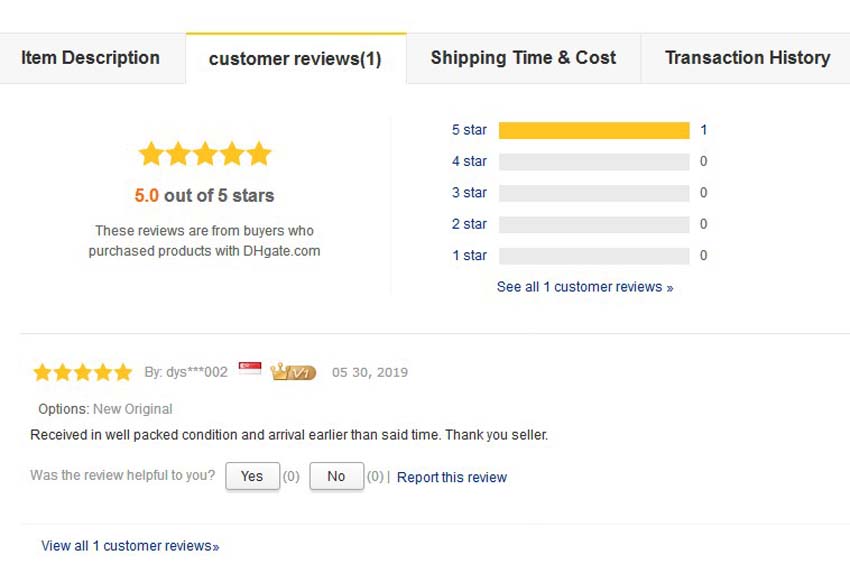Viewport: 850px width, 573px height.
Task: Open the Item Description tab
Action: pyautogui.click(x=91, y=58)
